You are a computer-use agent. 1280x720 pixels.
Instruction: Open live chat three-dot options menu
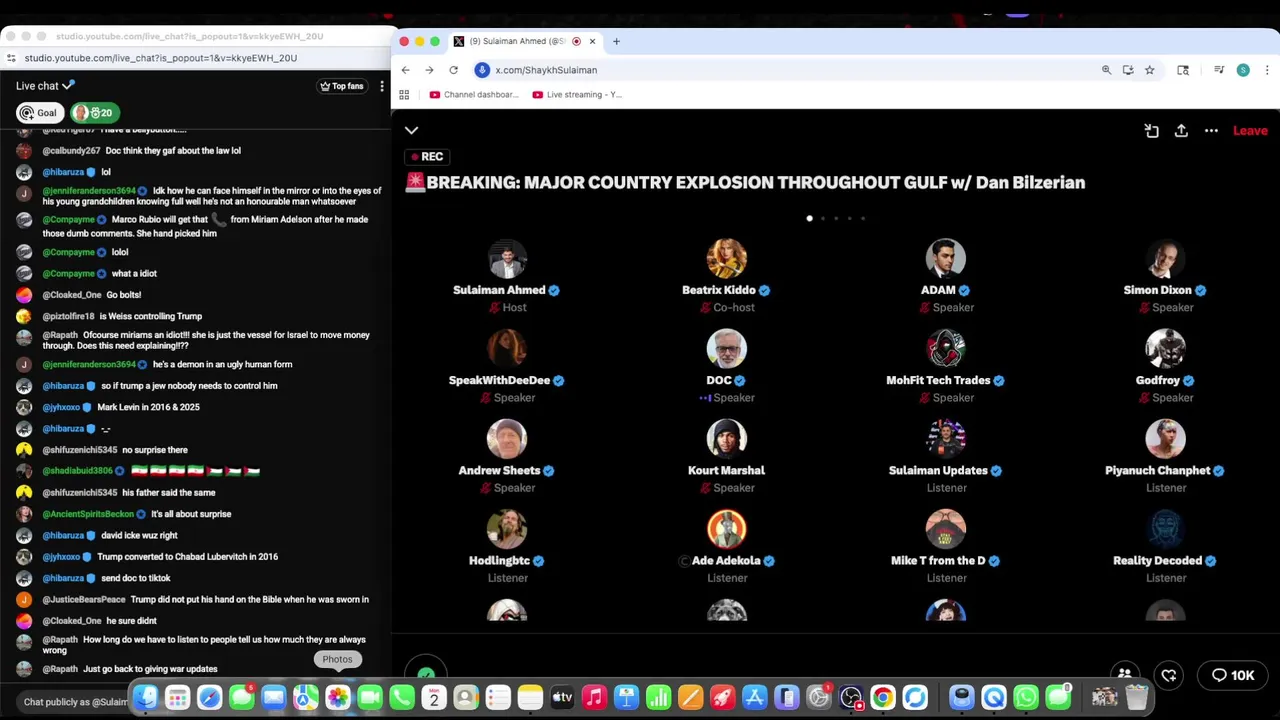pos(381,86)
